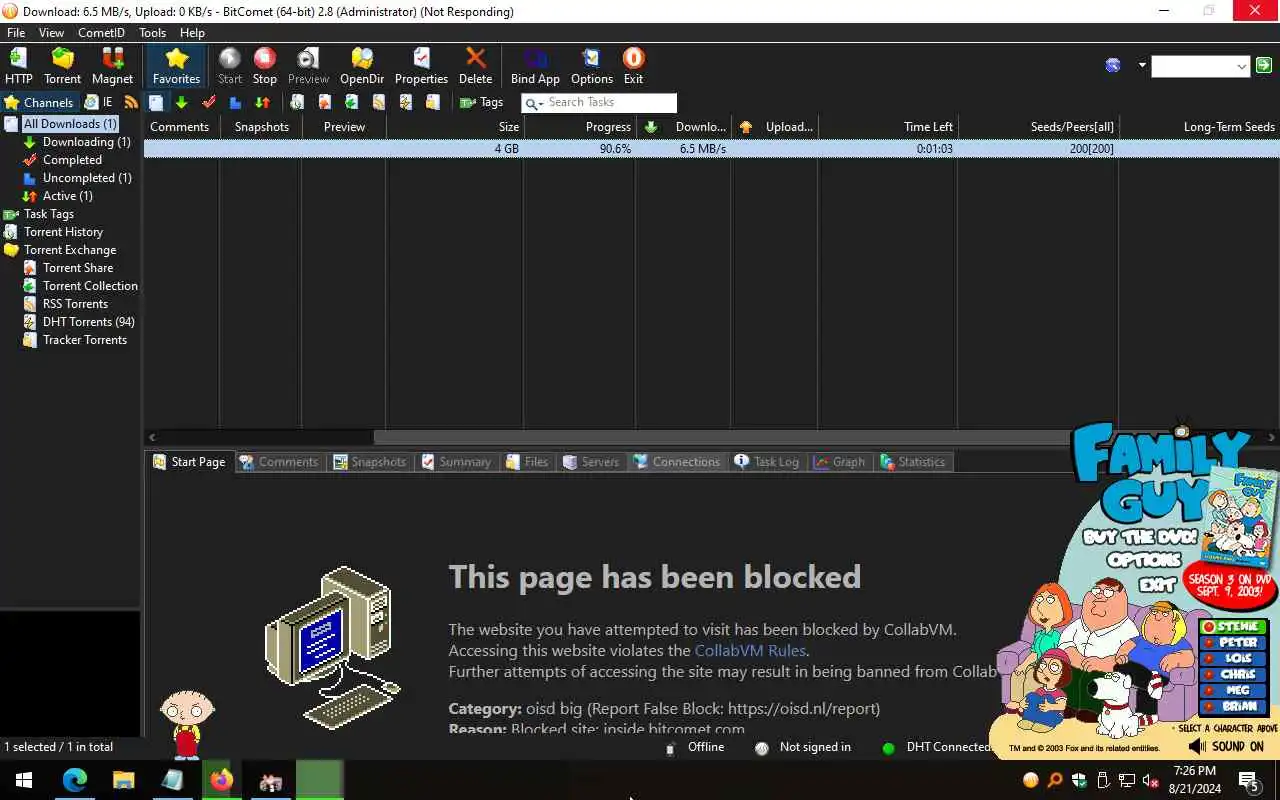Open Torrent History in sidebar

[x=63, y=232]
